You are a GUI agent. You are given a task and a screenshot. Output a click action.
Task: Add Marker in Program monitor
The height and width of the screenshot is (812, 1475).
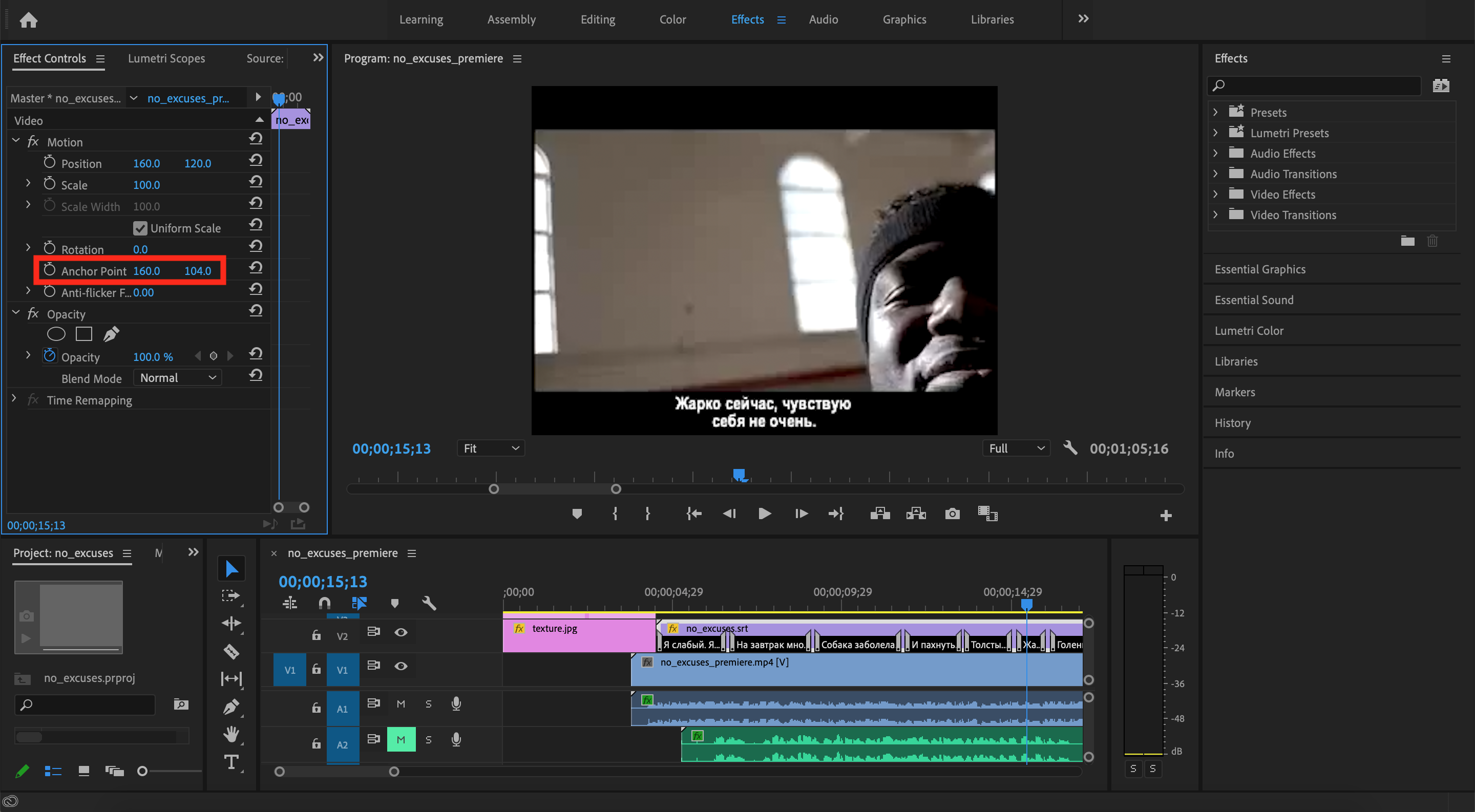pyautogui.click(x=577, y=514)
